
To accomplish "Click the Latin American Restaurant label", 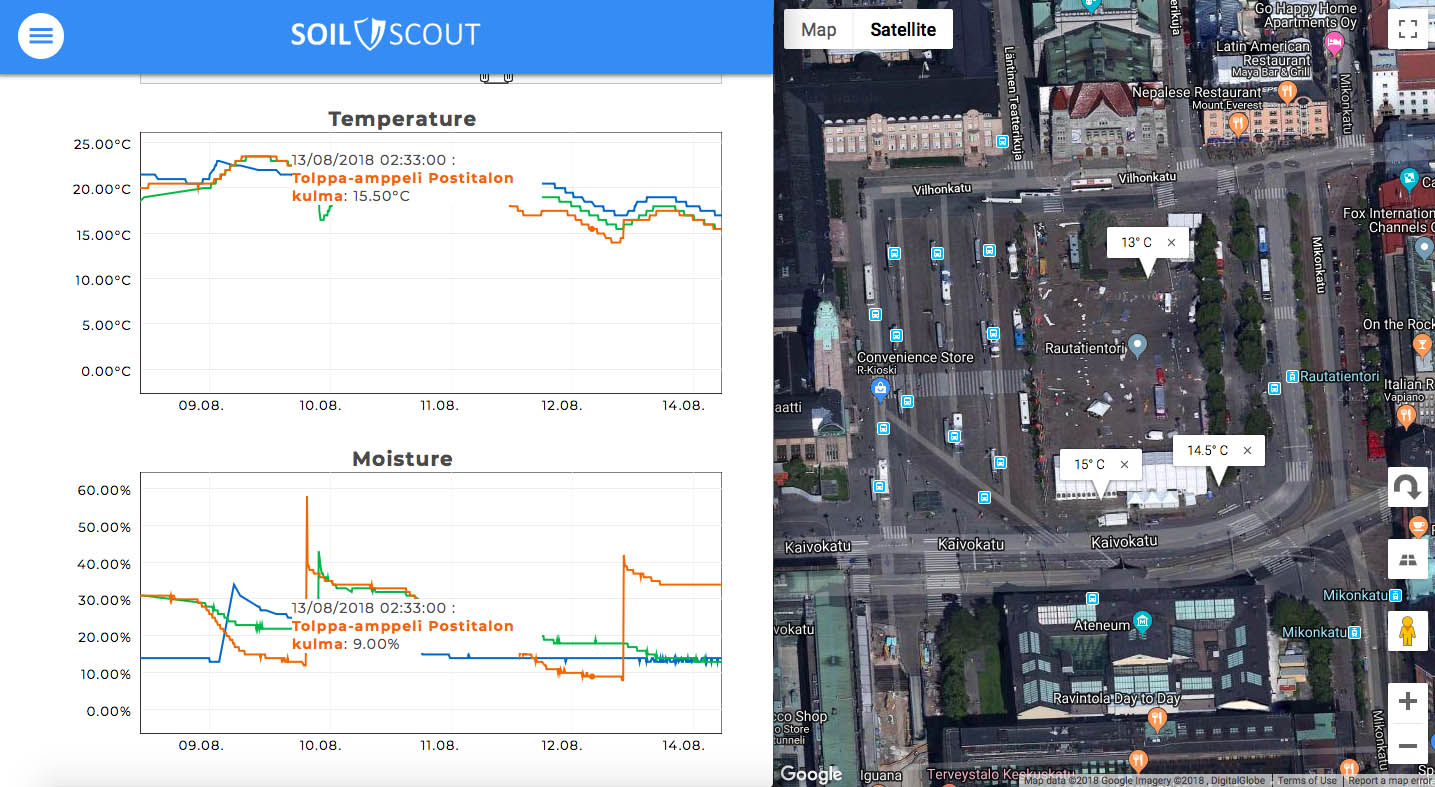I will click(1263, 53).
